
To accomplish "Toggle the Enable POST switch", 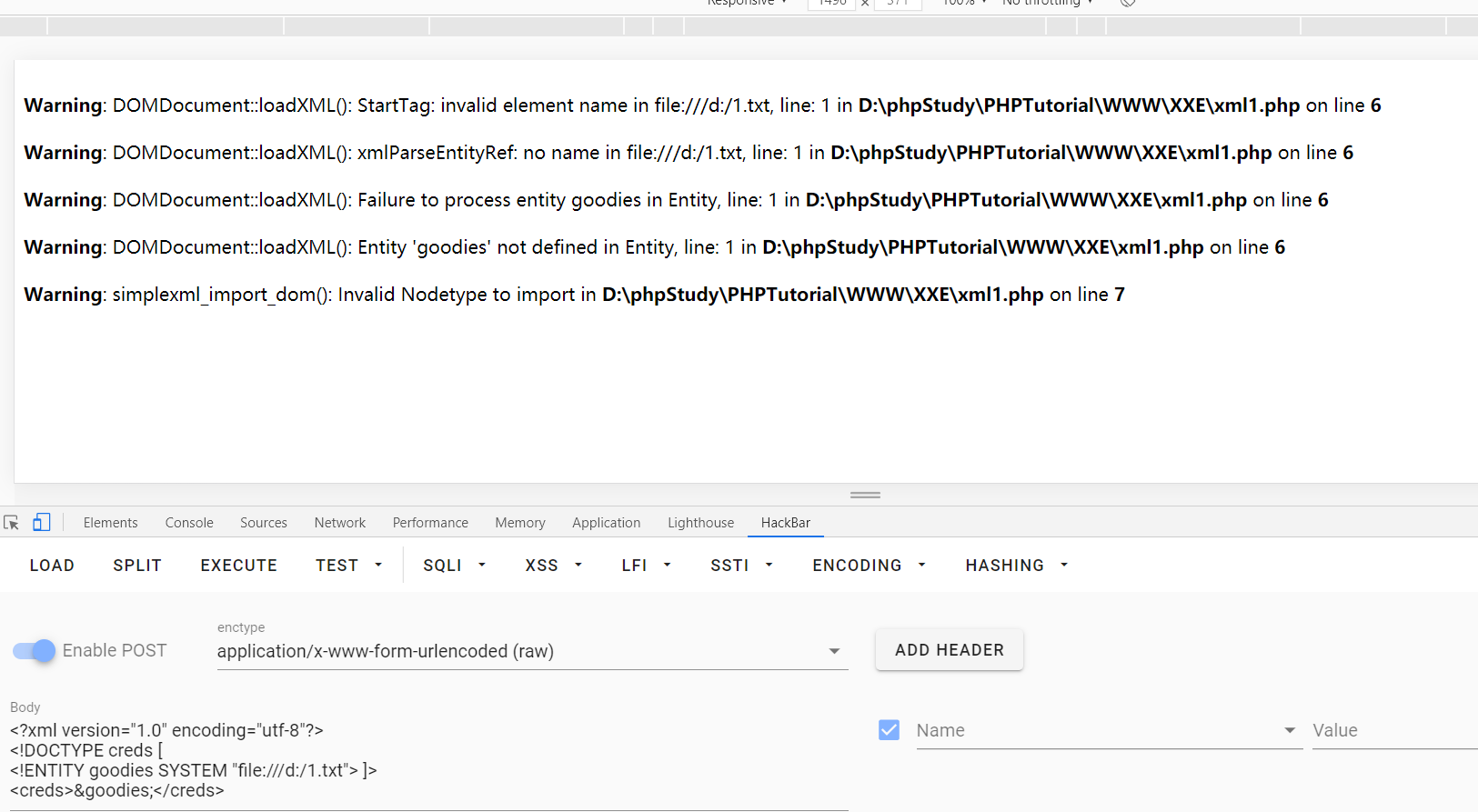I will tap(35, 651).
